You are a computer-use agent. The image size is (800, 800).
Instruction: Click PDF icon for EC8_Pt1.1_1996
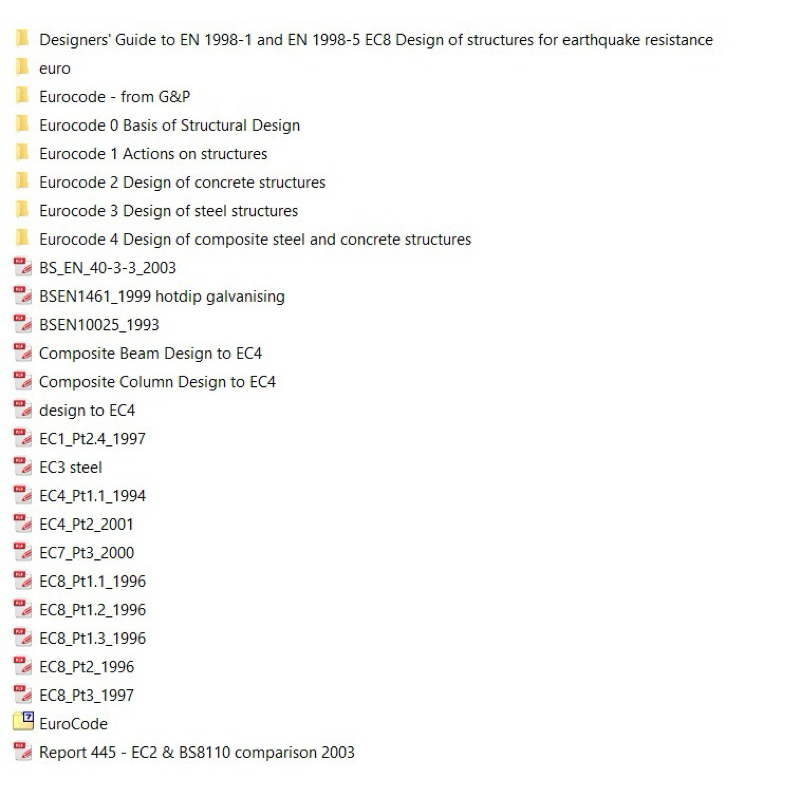pos(23,581)
